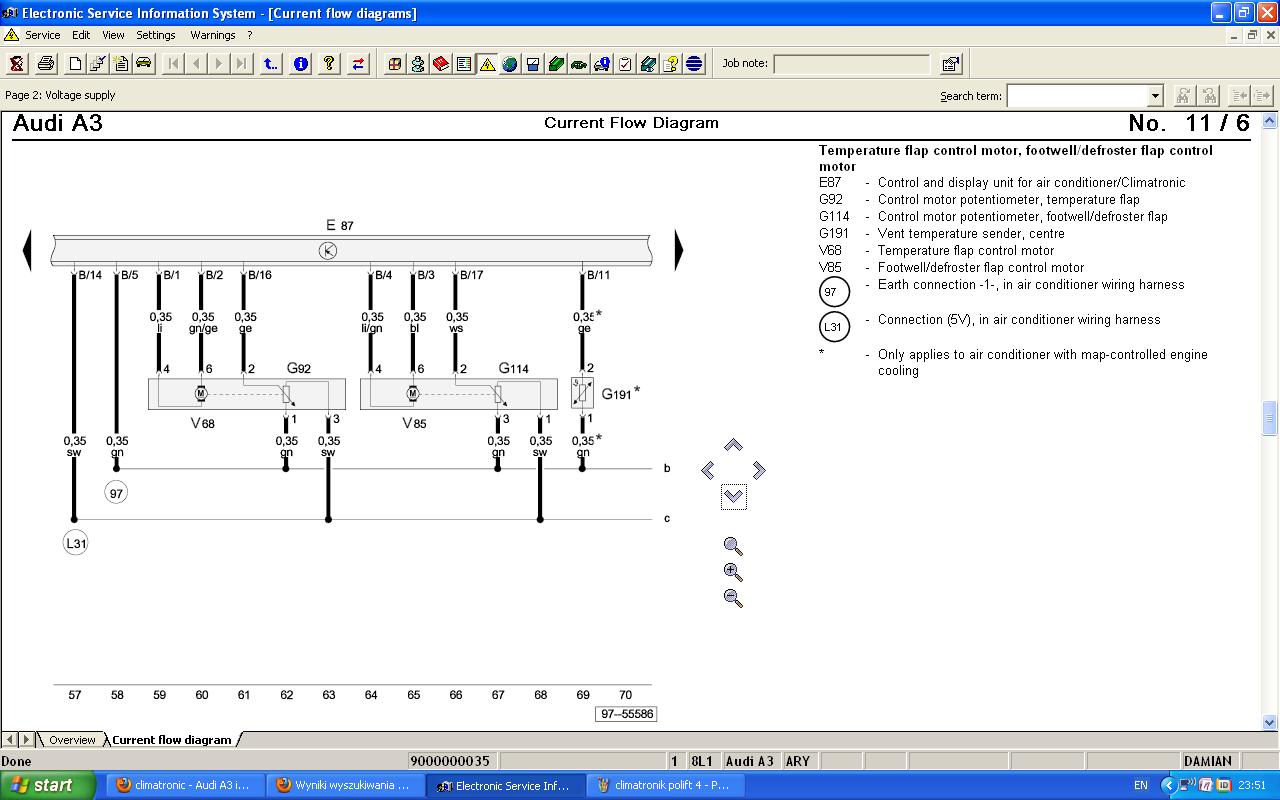Viewport: 1280px width, 800px height.
Task: Click the yellow question mark help icon
Action: coord(329,64)
